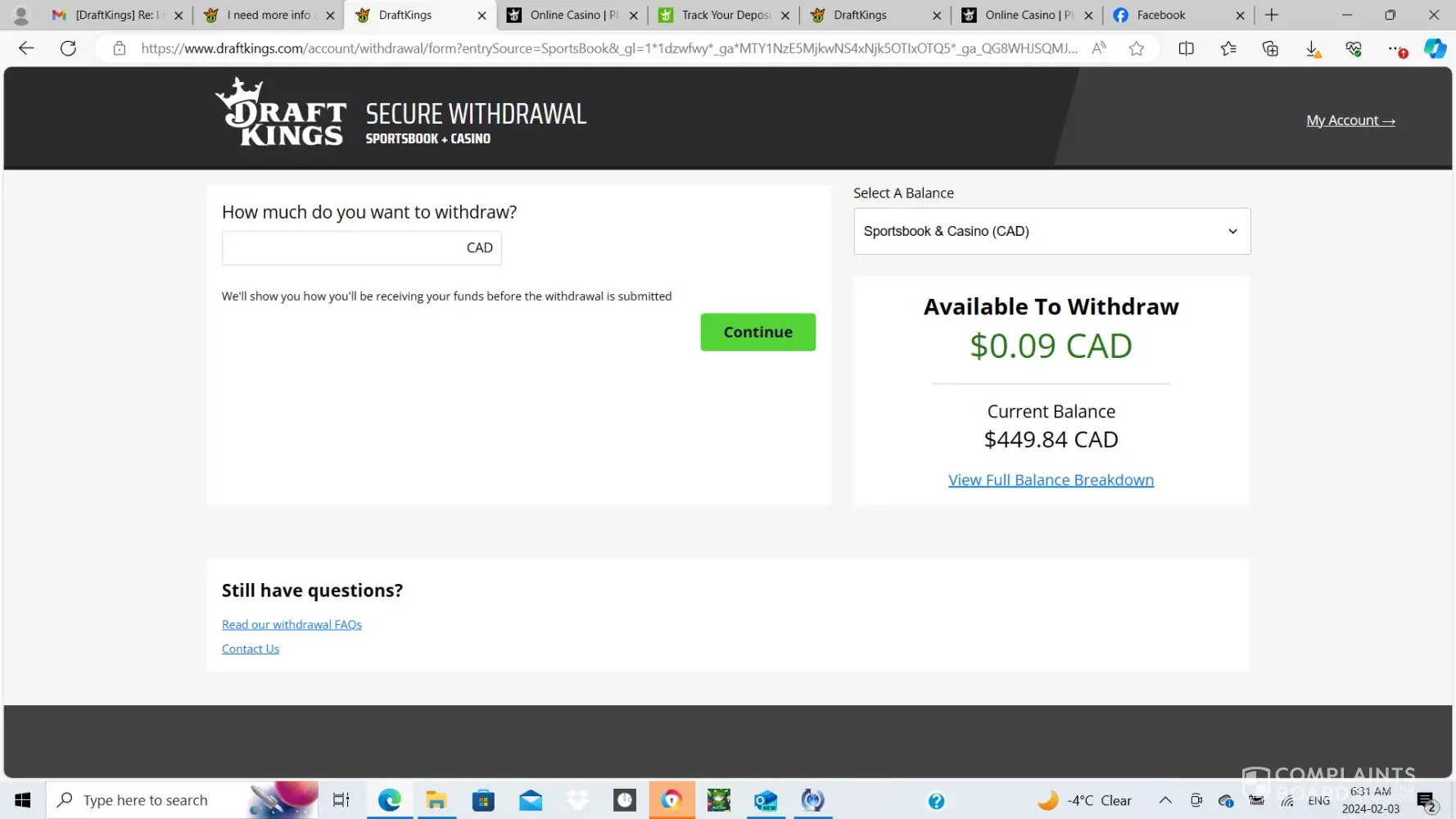
Task: View site information lock icon
Action: pyautogui.click(x=120, y=48)
